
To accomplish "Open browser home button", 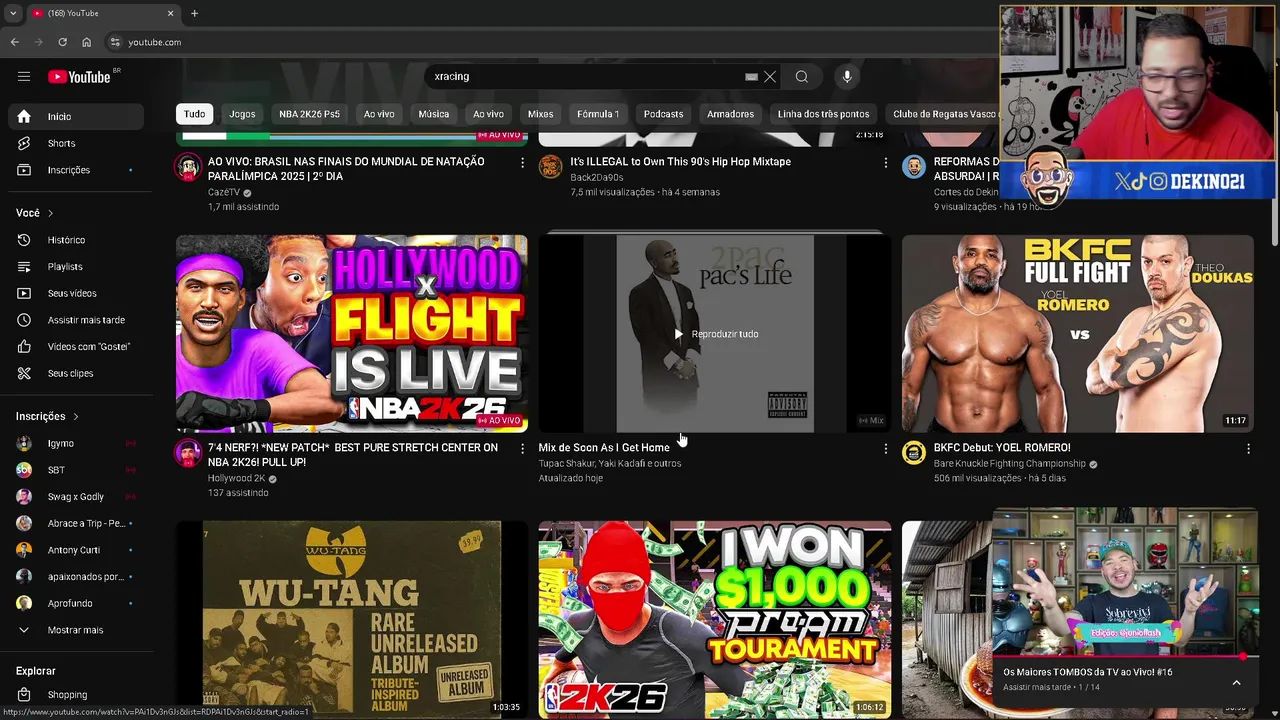I will [86, 42].
